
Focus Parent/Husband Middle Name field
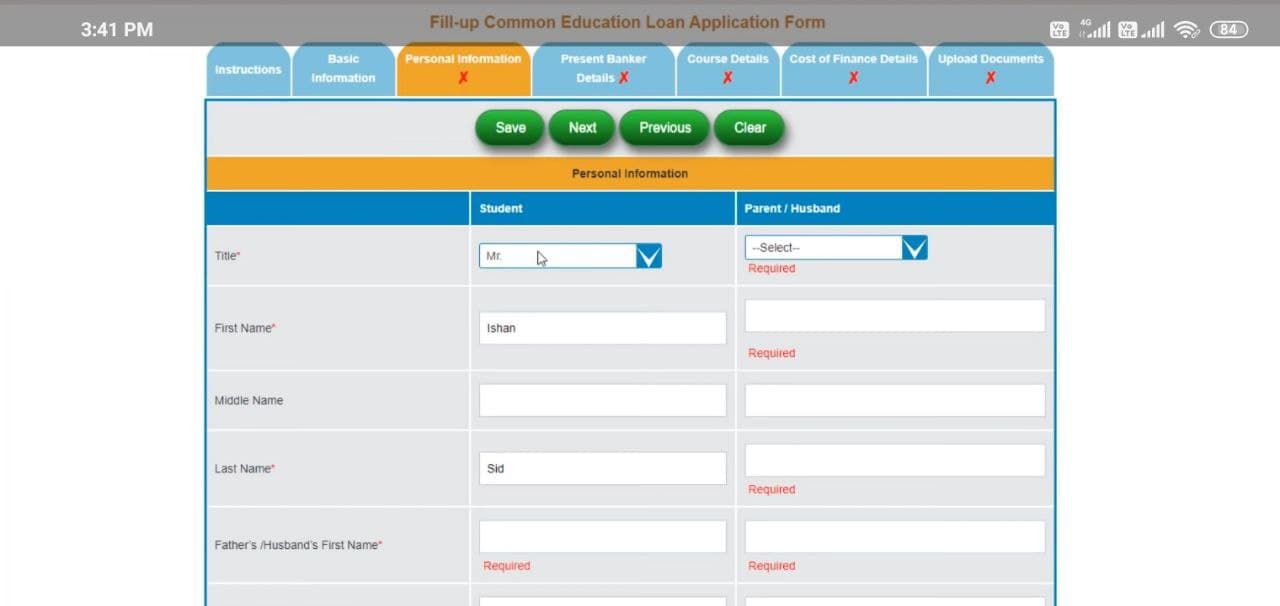click(895, 400)
